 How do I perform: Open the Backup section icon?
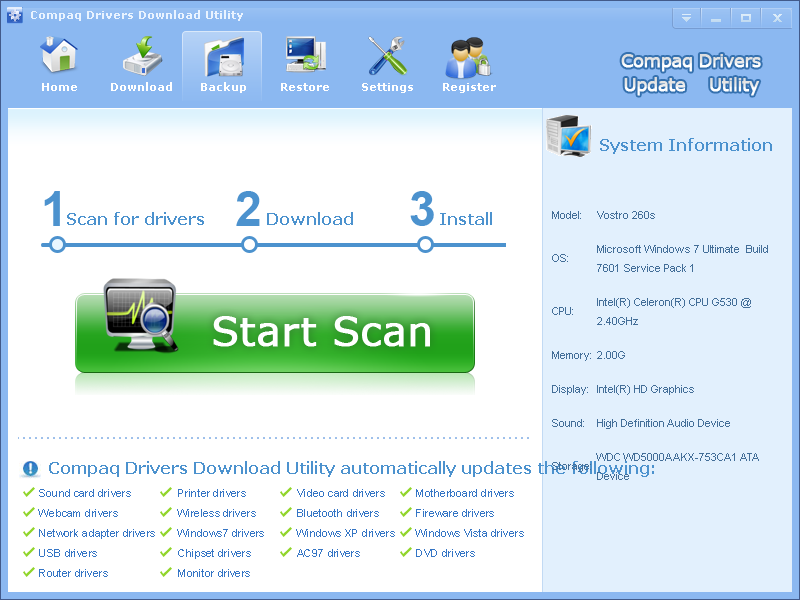click(222, 55)
